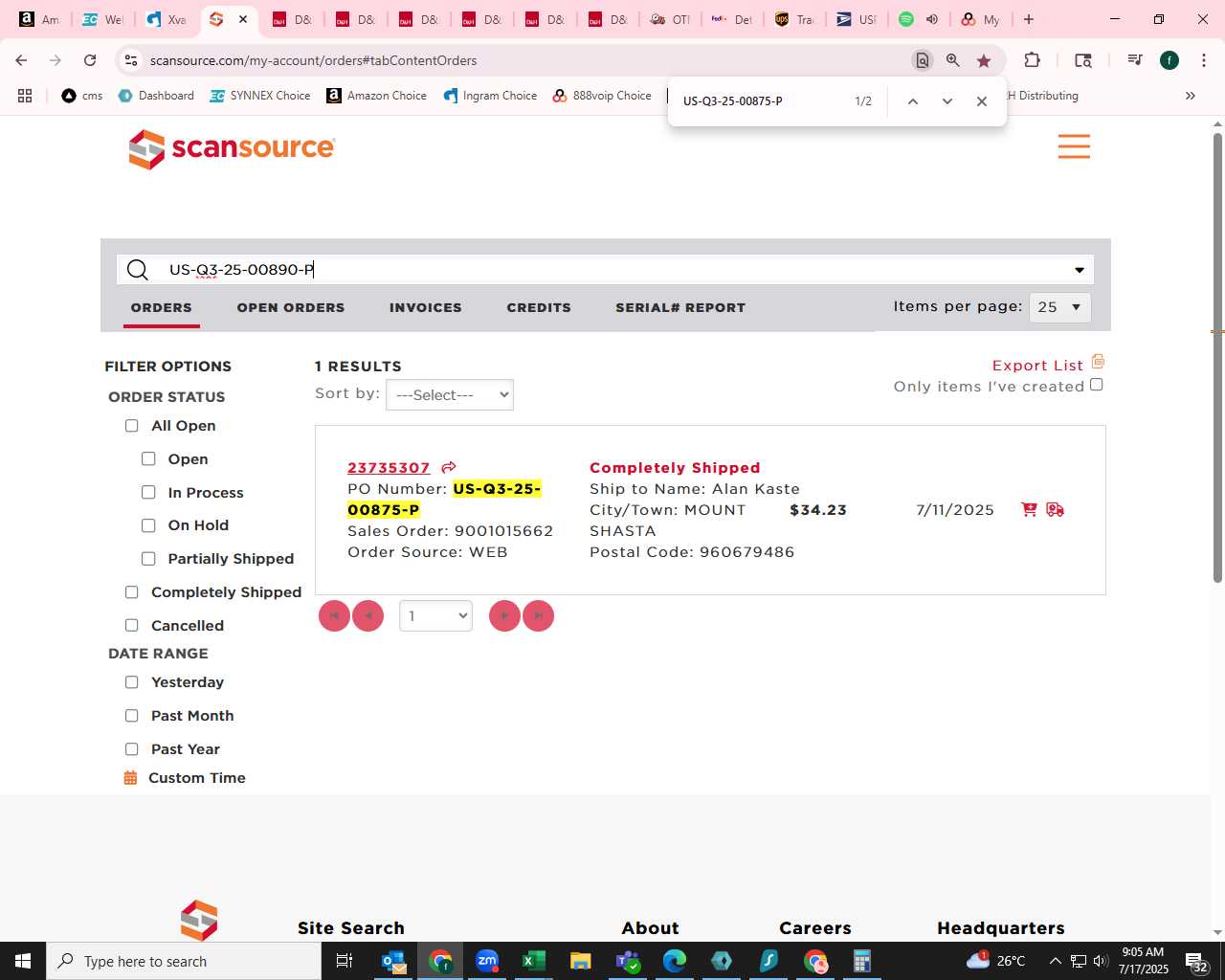Open Items per page dropdown
The width and height of the screenshot is (1225, 980).
pos(1059,307)
